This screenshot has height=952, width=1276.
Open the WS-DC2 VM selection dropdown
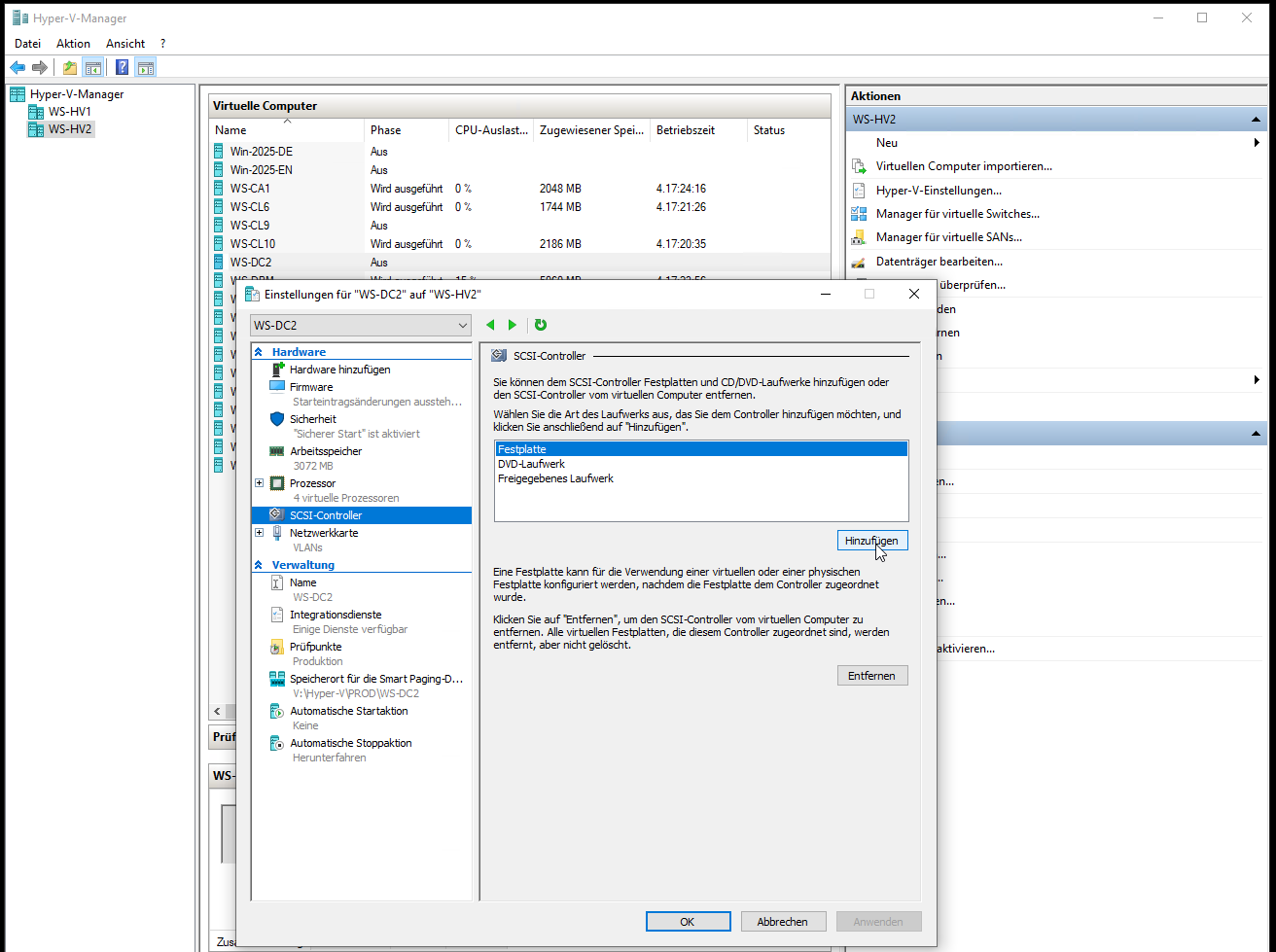[361, 326]
